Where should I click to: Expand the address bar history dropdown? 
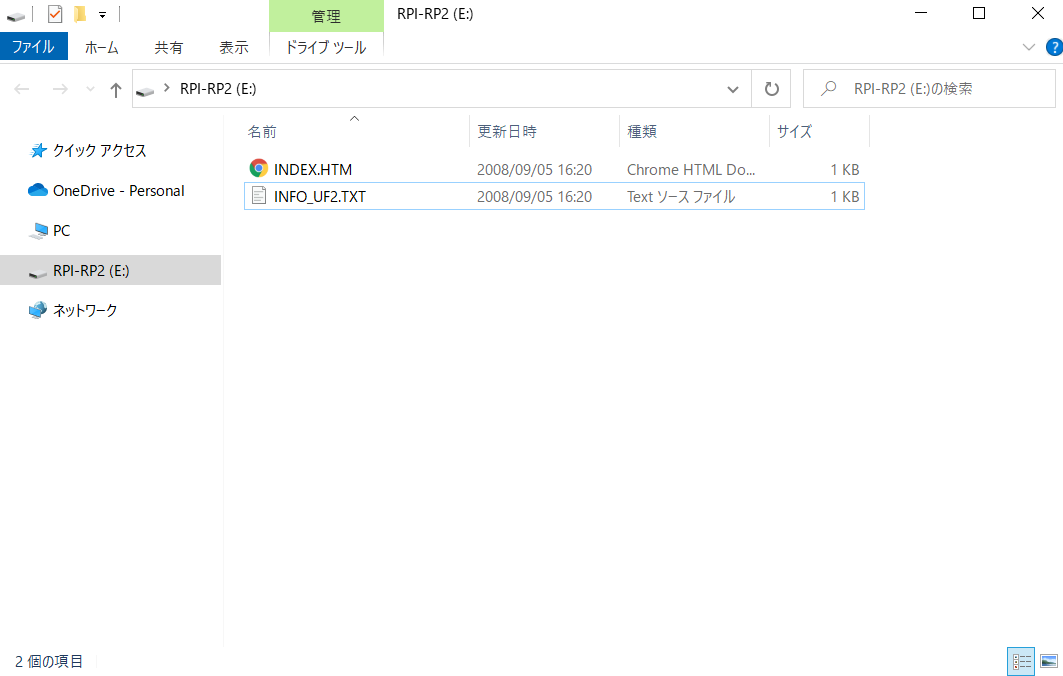[x=732, y=88]
